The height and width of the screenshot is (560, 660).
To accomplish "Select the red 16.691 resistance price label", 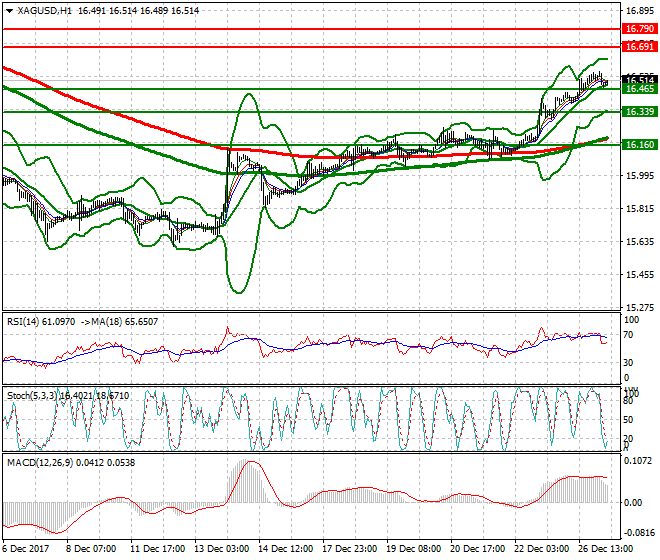I will coord(640,47).
